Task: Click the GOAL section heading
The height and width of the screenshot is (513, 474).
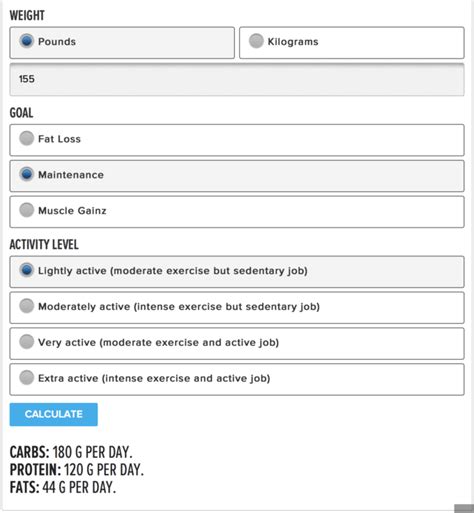Action: coord(21,113)
